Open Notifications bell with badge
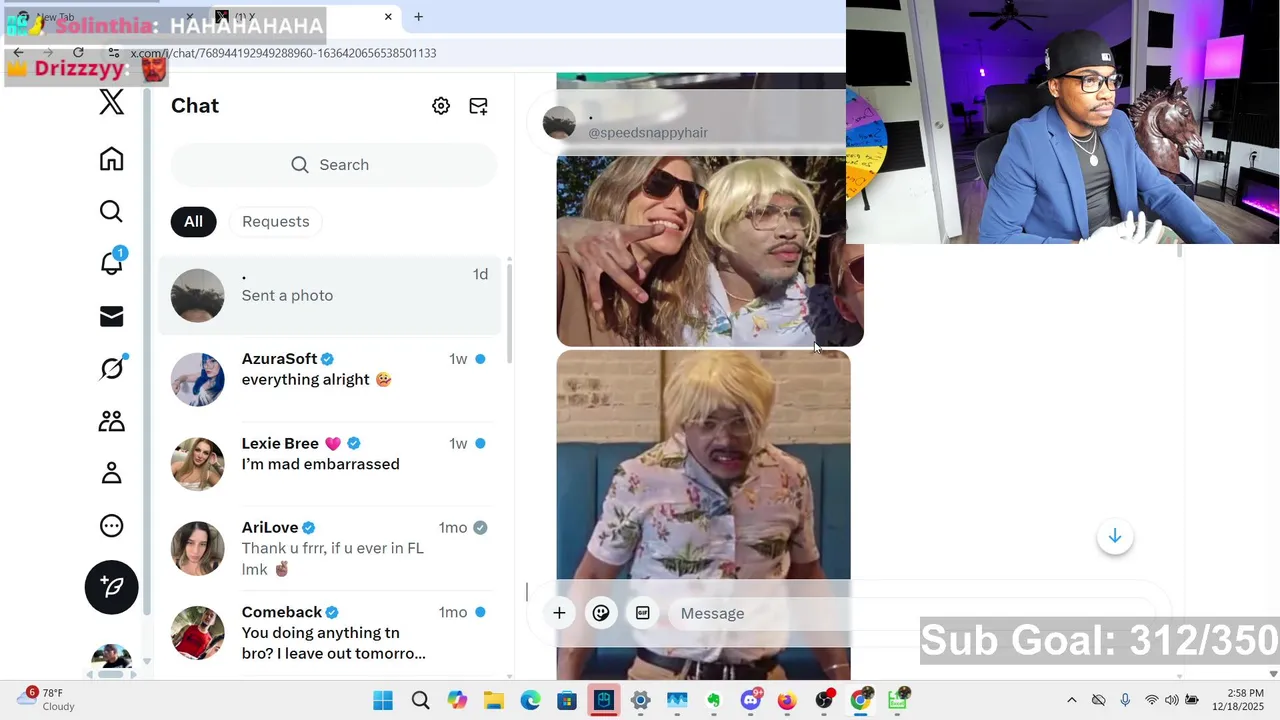 (x=112, y=262)
